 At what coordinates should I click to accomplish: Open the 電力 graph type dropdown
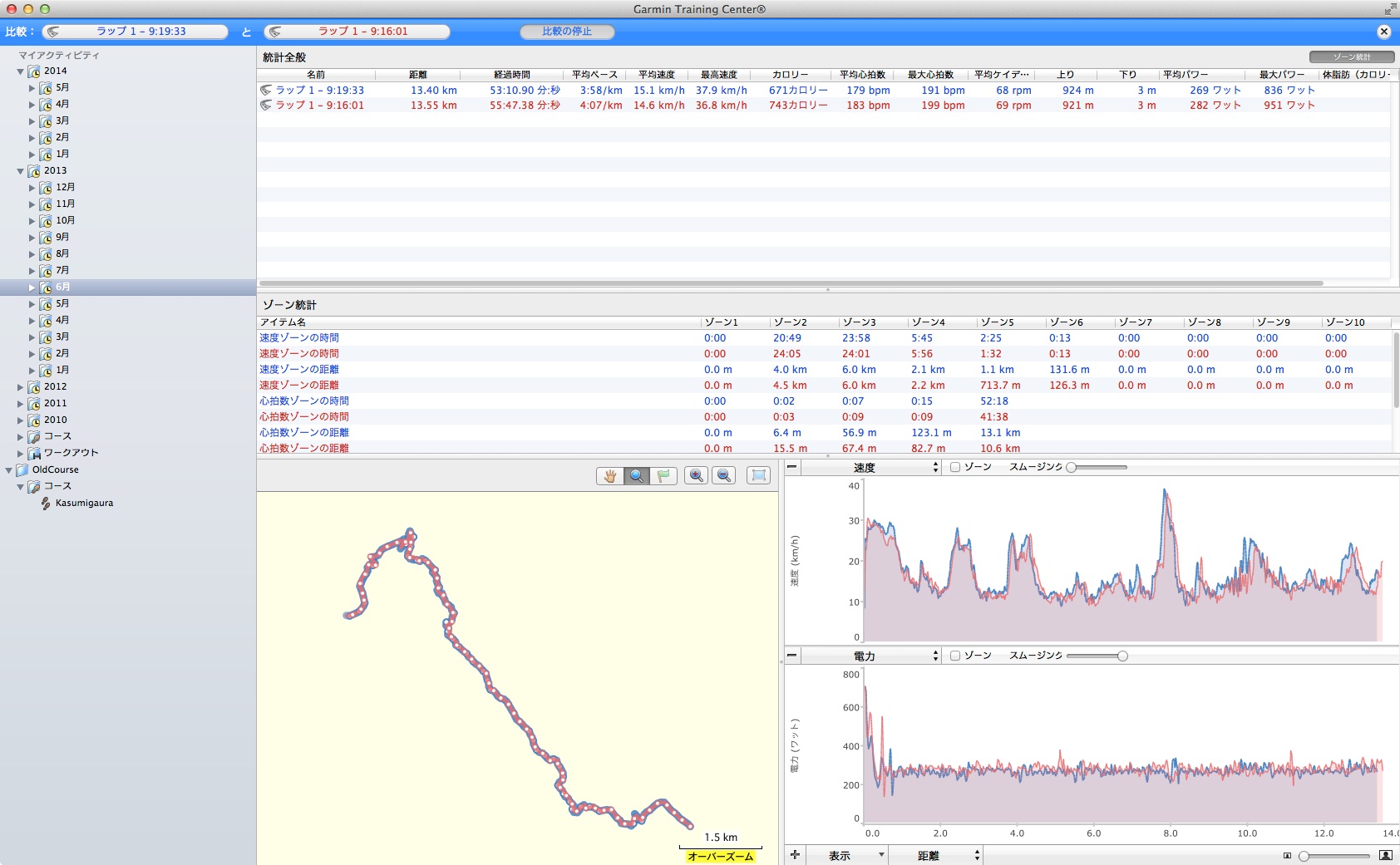point(871,656)
